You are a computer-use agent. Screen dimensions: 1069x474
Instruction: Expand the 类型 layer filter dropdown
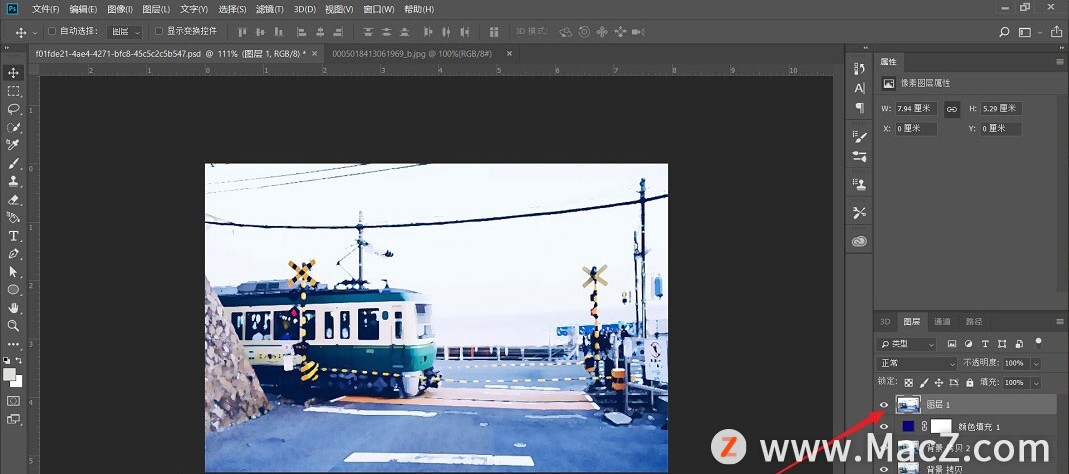pos(906,344)
